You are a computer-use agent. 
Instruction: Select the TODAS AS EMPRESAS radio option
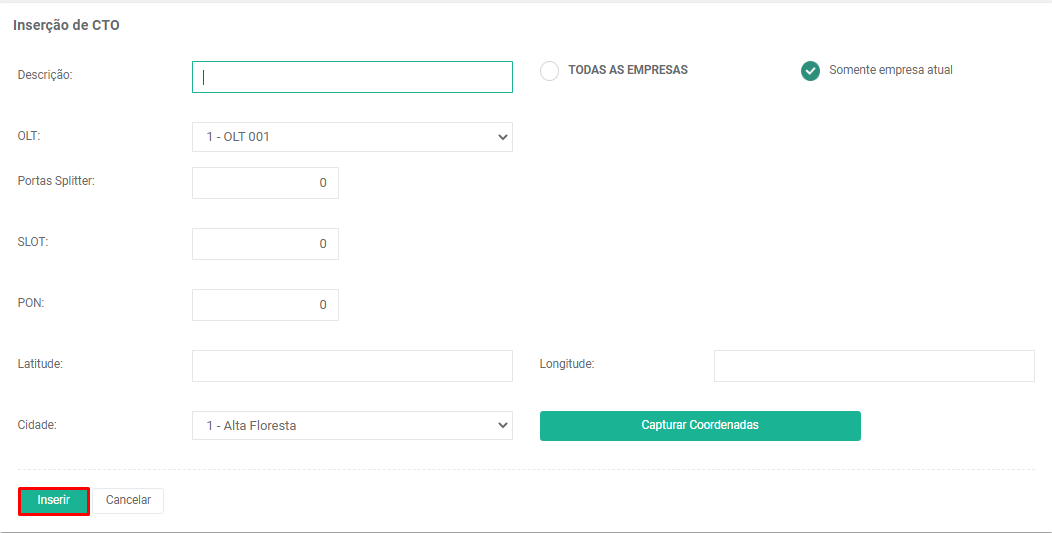click(549, 71)
